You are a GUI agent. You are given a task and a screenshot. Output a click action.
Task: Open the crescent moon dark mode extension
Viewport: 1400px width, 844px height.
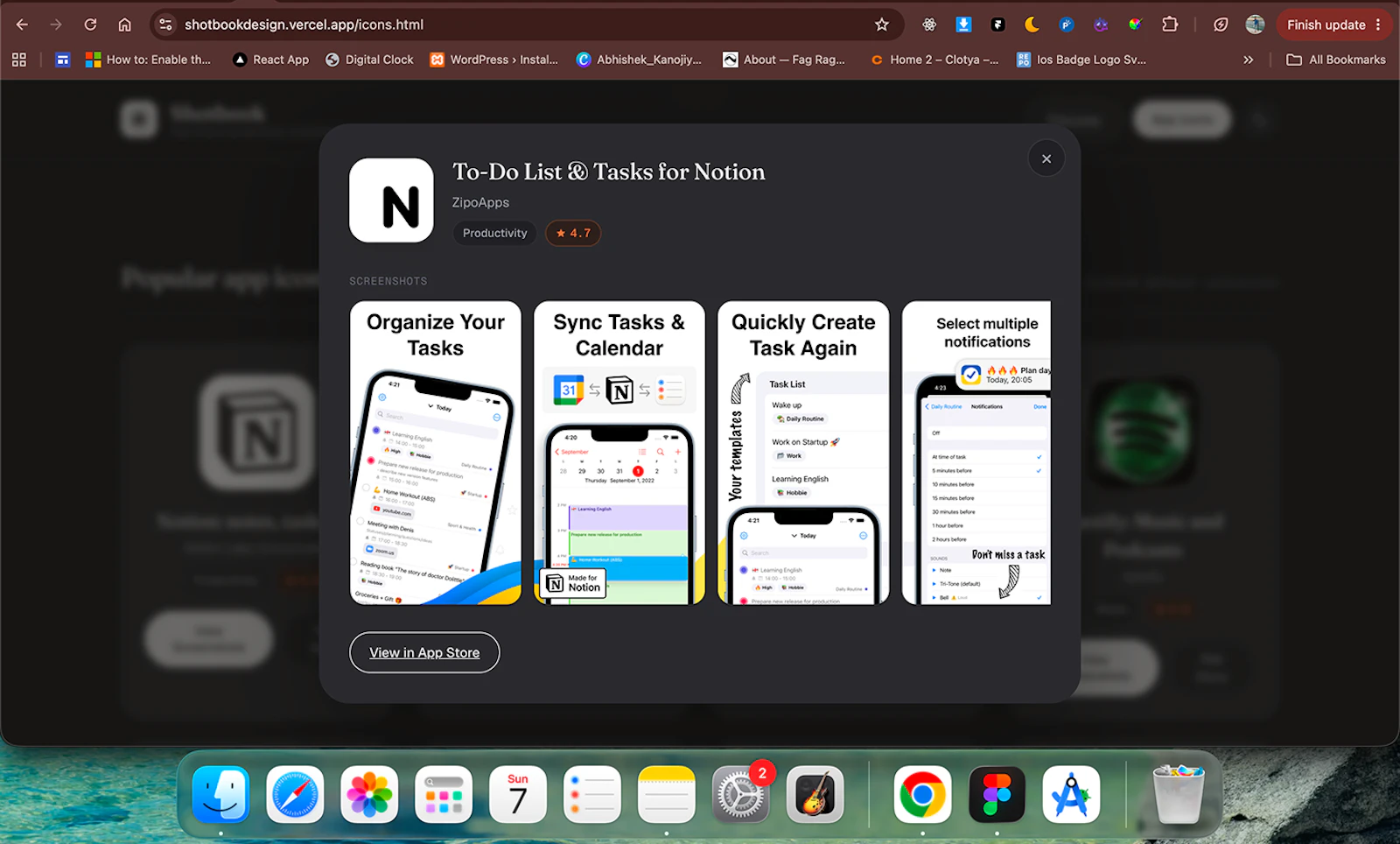tap(1032, 25)
